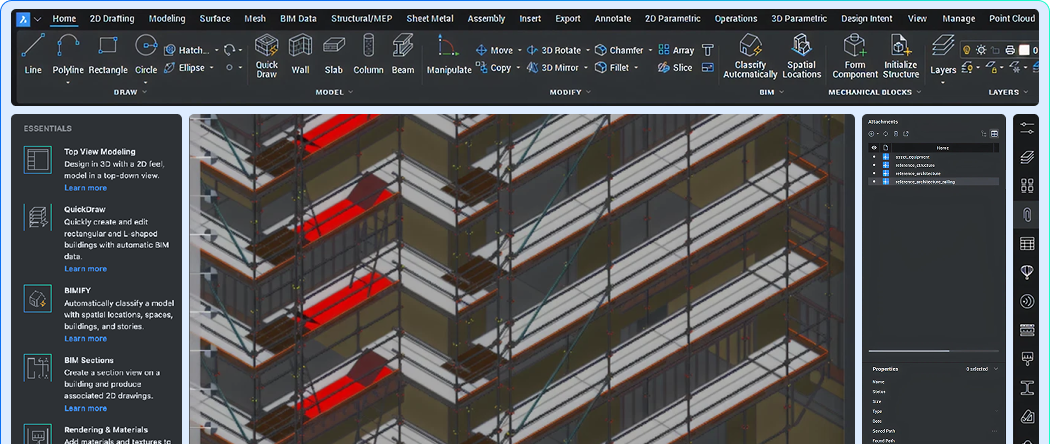Click Learn more under BIM Sections
This screenshot has height=444, width=1050.
pos(85,408)
